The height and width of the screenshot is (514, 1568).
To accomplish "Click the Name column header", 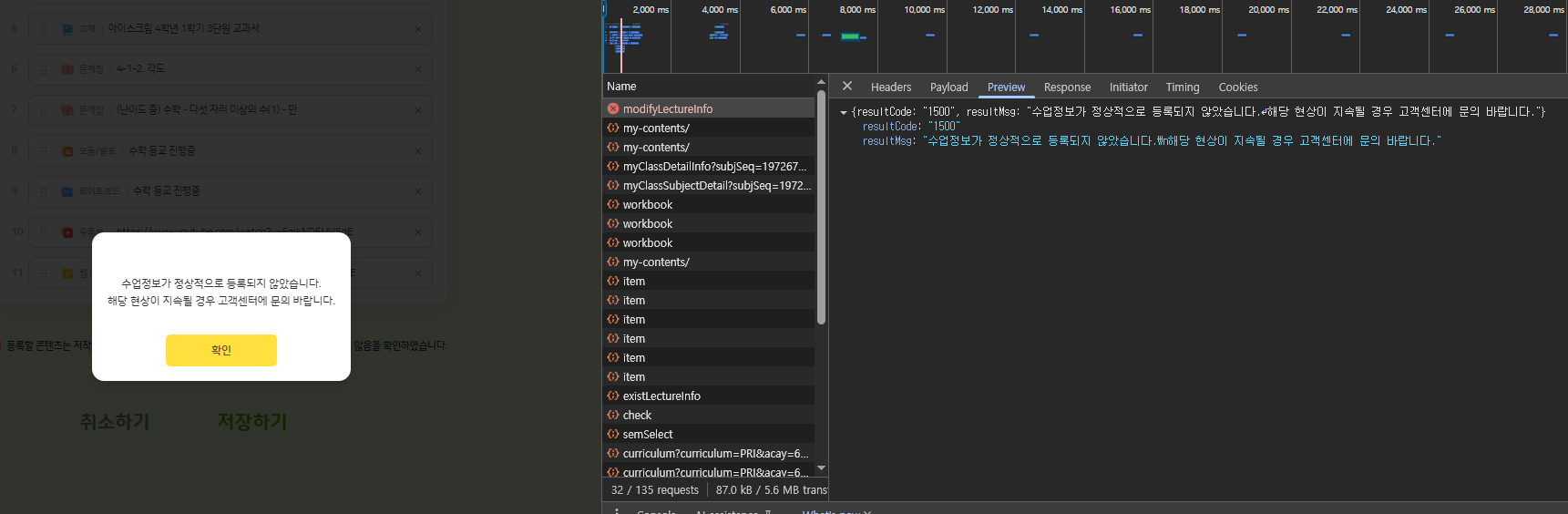I will coord(621,87).
